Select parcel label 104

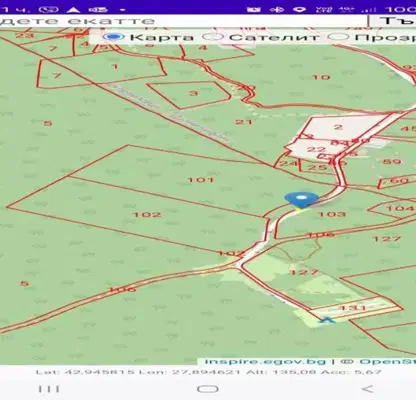click(400, 209)
